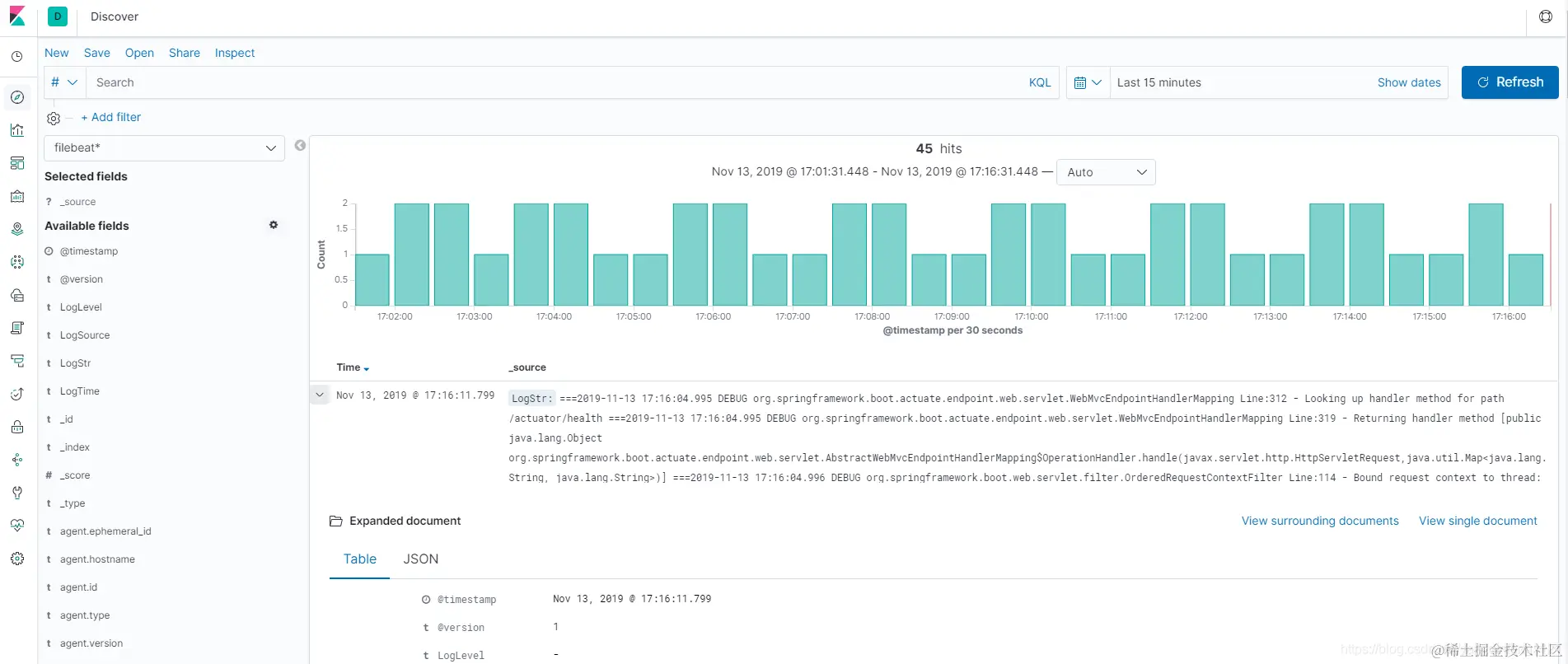1568x664 pixels.
Task: Open APM icon in sidebar
Action: pos(17,361)
